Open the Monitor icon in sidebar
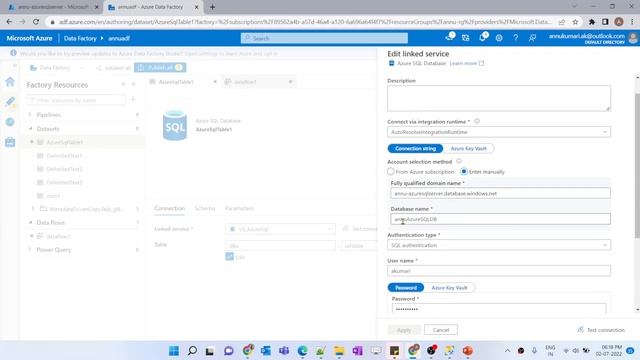640x360 pixels. point(10,122)
